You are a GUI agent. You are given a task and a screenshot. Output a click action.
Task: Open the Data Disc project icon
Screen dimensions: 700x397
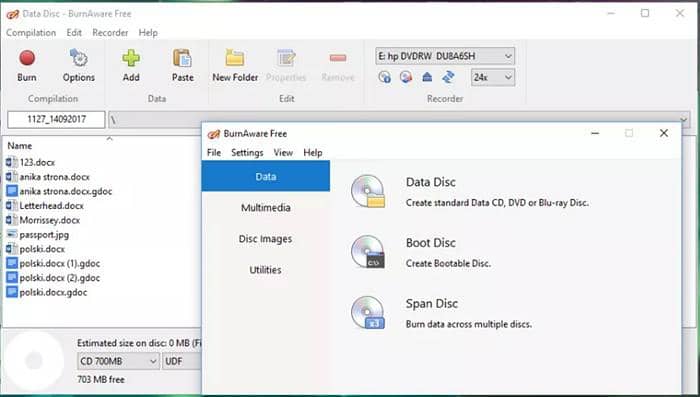click(x=368, y=191)
